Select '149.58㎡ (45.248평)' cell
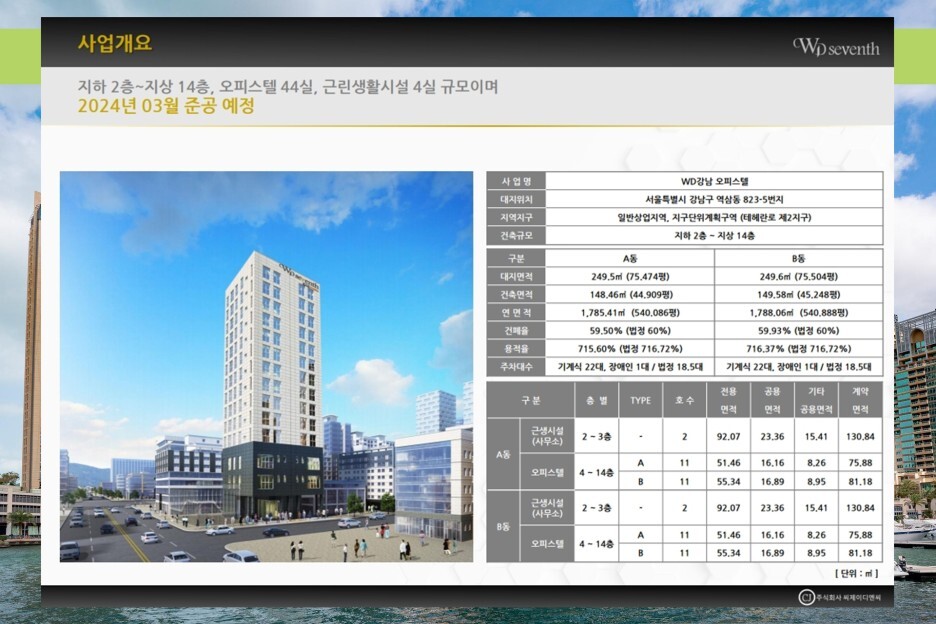 coord(798,294)
